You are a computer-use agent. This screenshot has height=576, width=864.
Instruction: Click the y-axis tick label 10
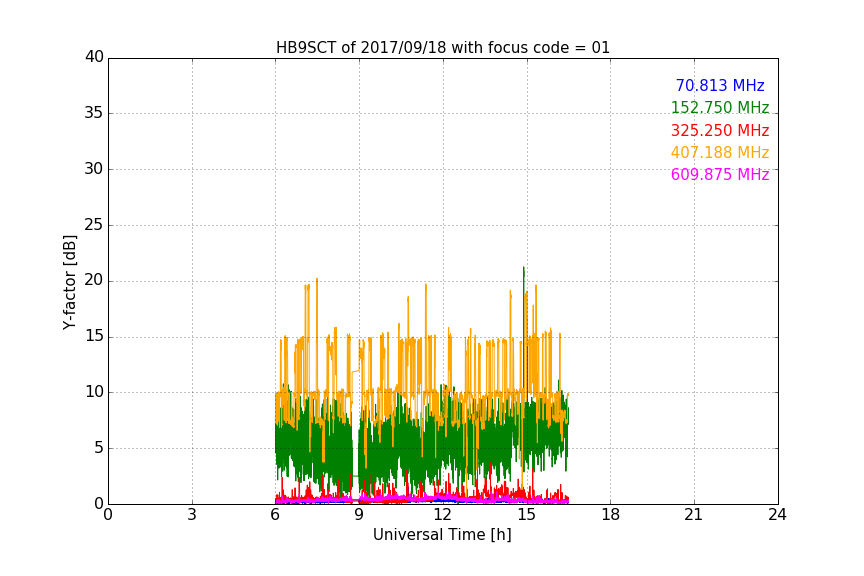tap(94, 392)
